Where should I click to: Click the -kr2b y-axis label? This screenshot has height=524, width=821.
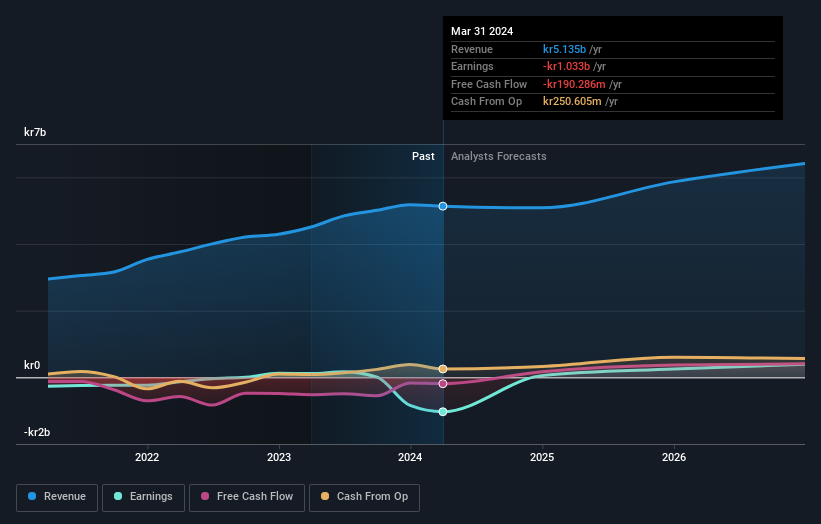pyautogui.click(x=37, y=432)
